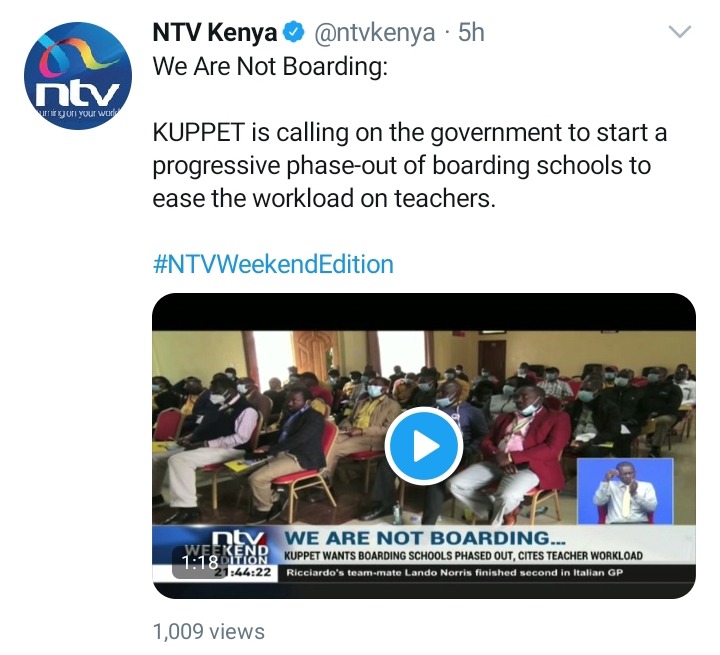
Task: Click the KUPPET subheadline in the video
Action: click(x=463, y=556)
